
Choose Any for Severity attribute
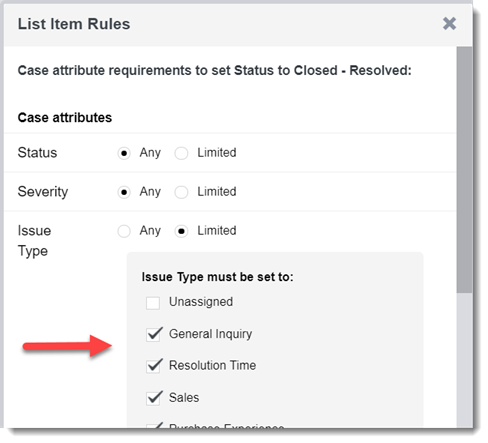(124, 192)
